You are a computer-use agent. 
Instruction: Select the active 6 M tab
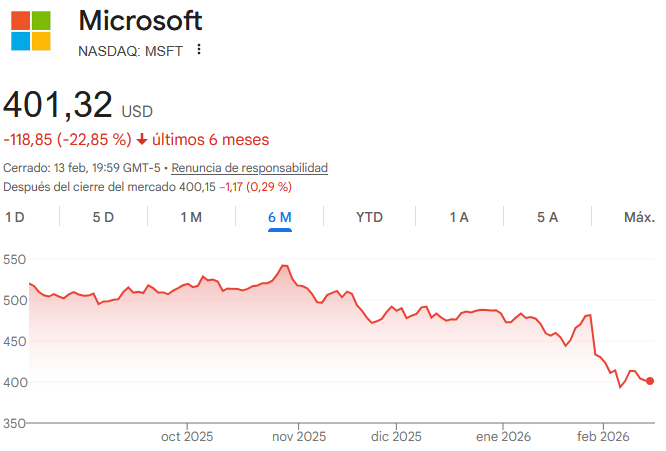280,217
